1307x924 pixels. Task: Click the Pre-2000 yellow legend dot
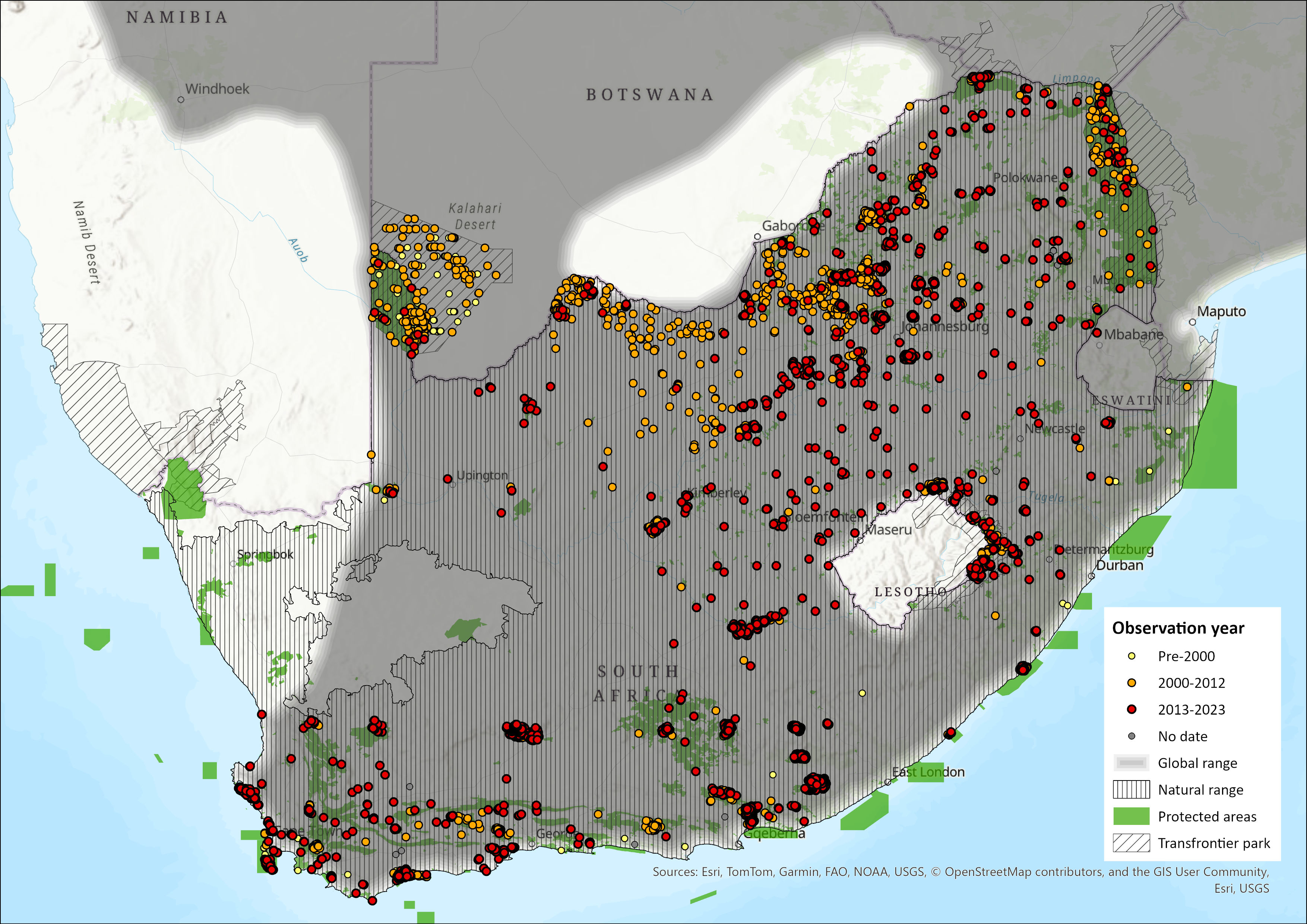point(1132,656)
